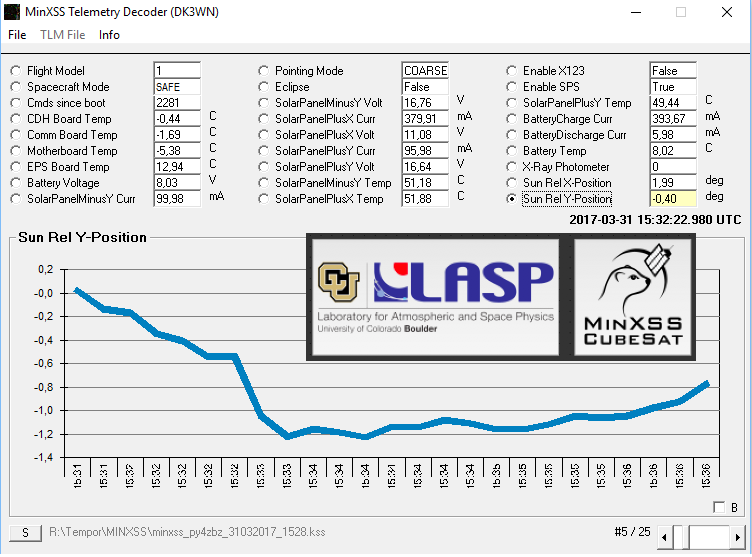Step to previous frame with left arrow

coord(664,537)
